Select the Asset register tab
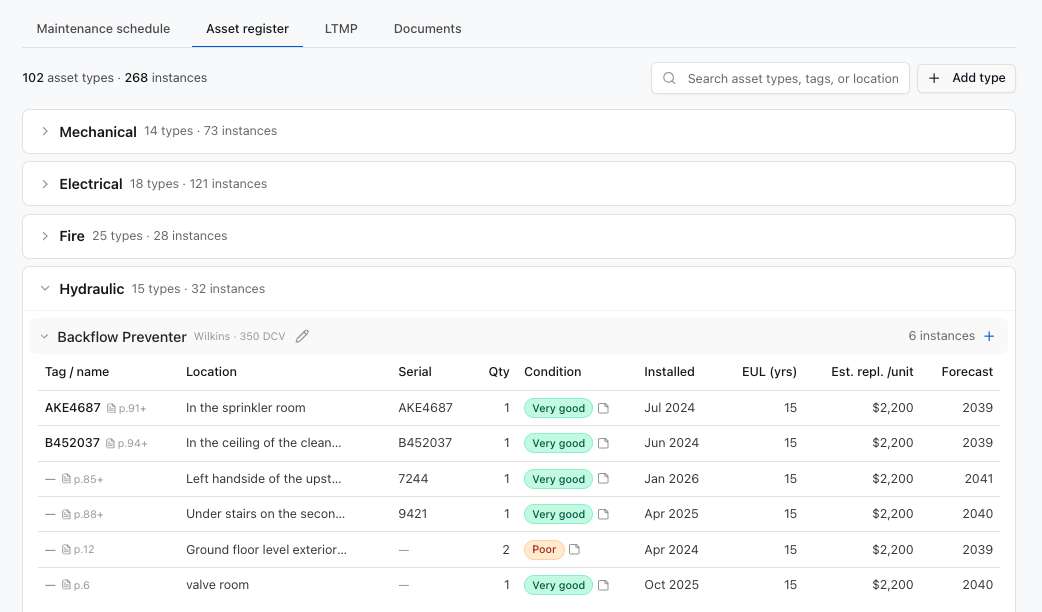Screen dimensions: 1042x612 click(x=247, y=29)
